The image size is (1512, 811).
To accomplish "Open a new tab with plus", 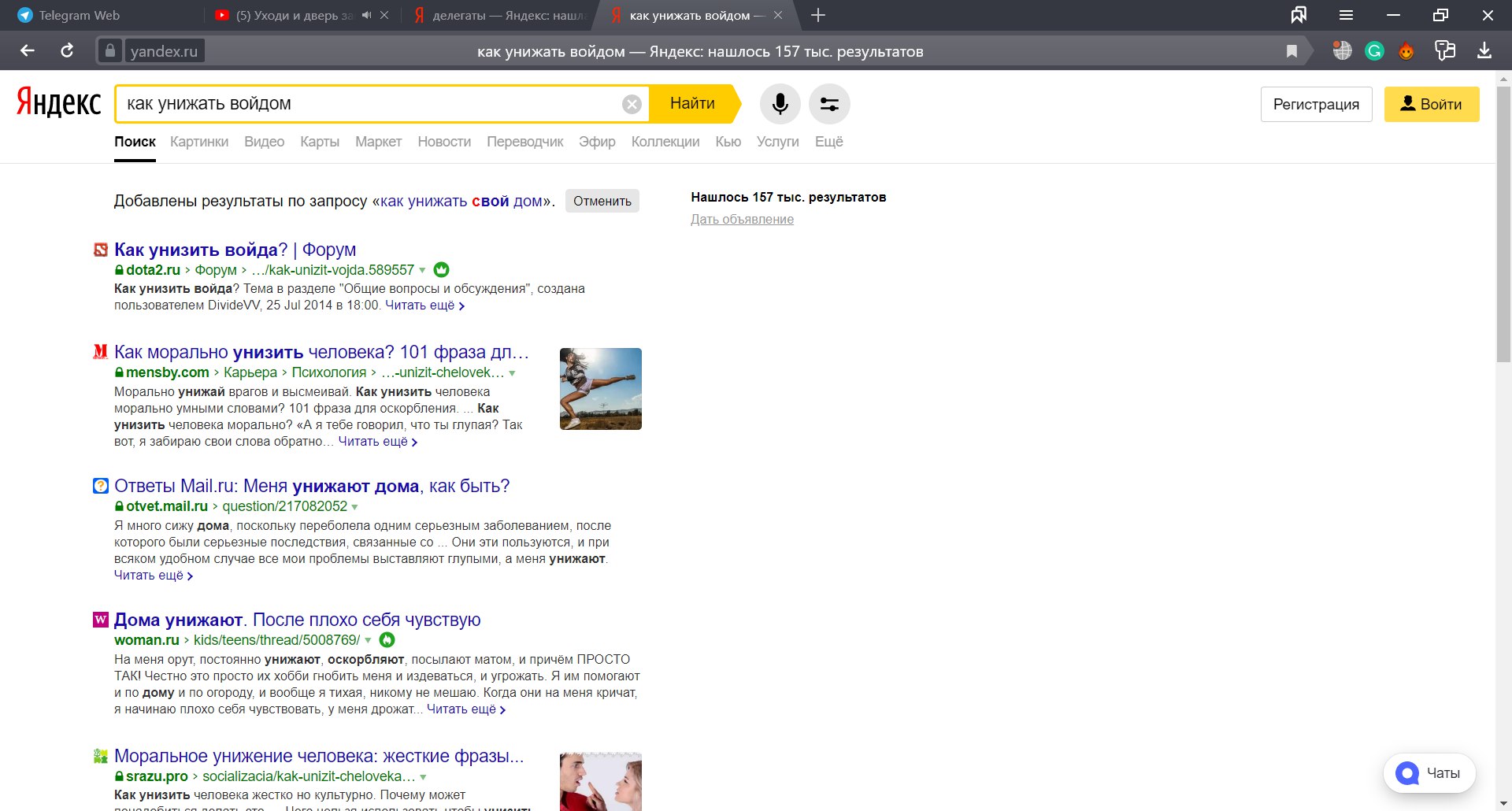I will (818, 15).
